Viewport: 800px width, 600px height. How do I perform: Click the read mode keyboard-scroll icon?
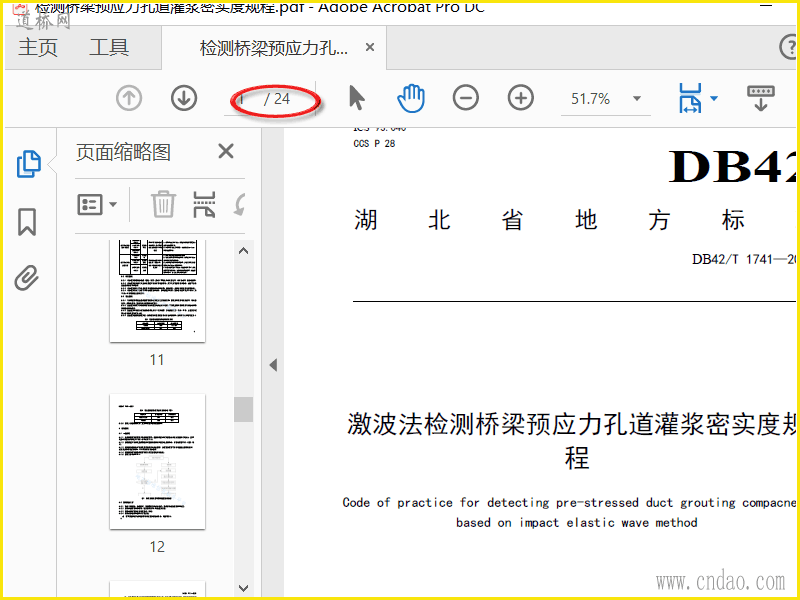tap(760, 98)
